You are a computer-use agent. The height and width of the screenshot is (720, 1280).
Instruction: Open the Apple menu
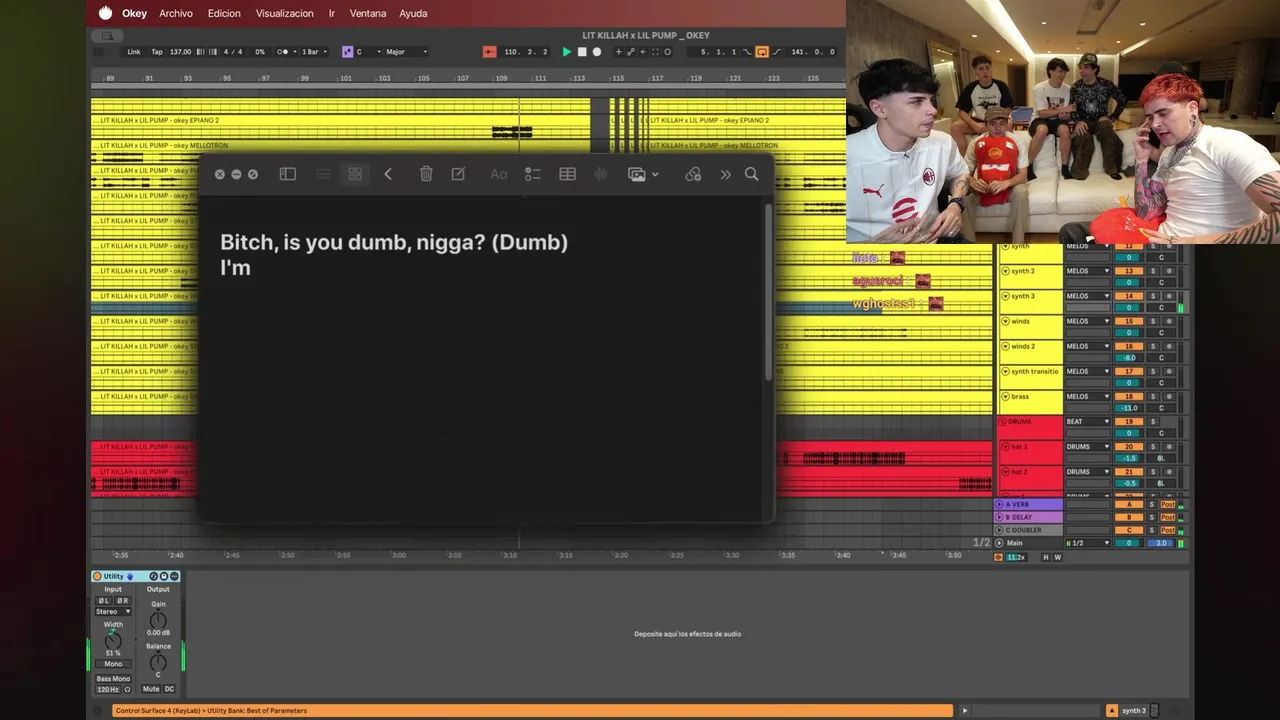point(105,13)
